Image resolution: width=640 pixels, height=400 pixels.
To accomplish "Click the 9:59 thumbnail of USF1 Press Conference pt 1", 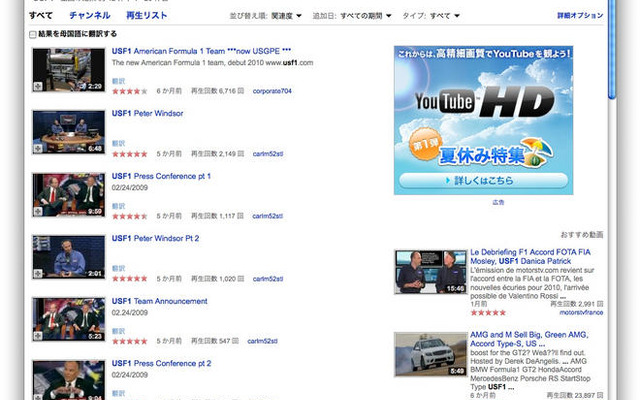I will (x=69, y=195).
